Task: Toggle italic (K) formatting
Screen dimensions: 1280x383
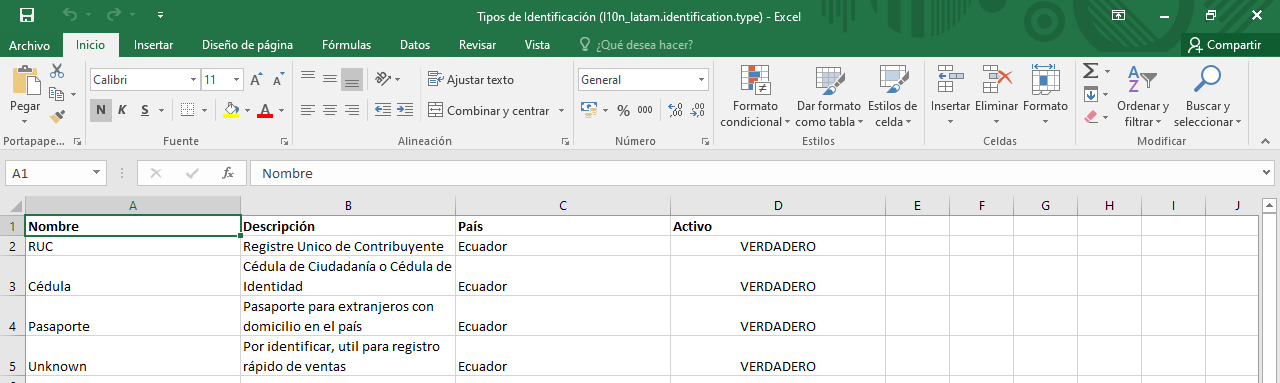Action: click(122, 110)
